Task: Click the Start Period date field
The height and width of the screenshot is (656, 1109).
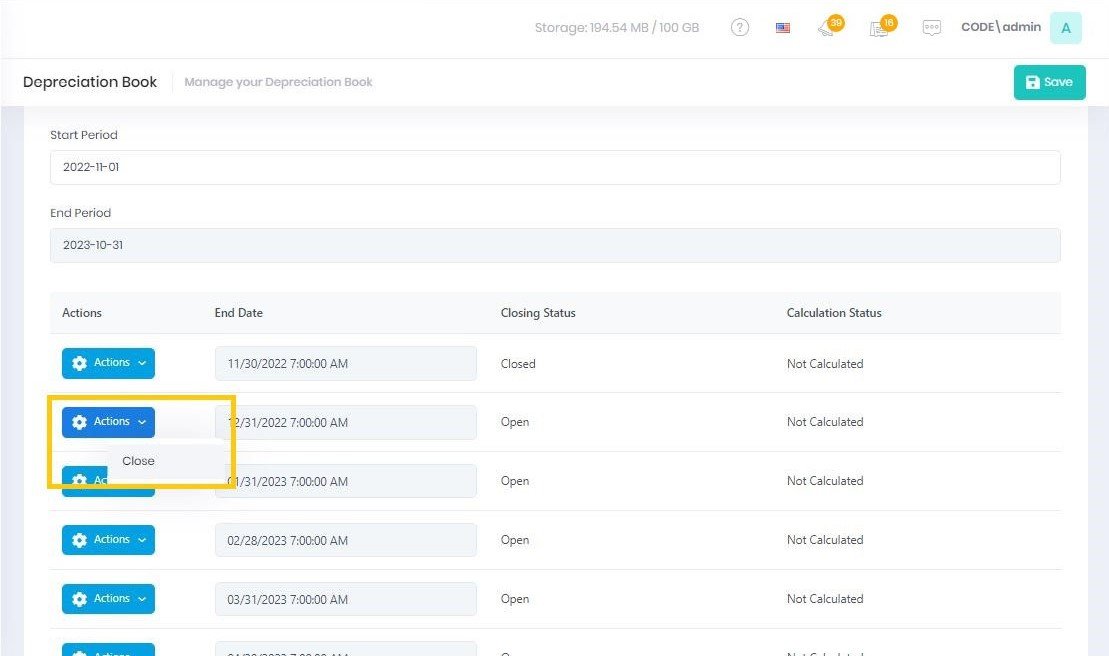Action: (x=555, y=167)
